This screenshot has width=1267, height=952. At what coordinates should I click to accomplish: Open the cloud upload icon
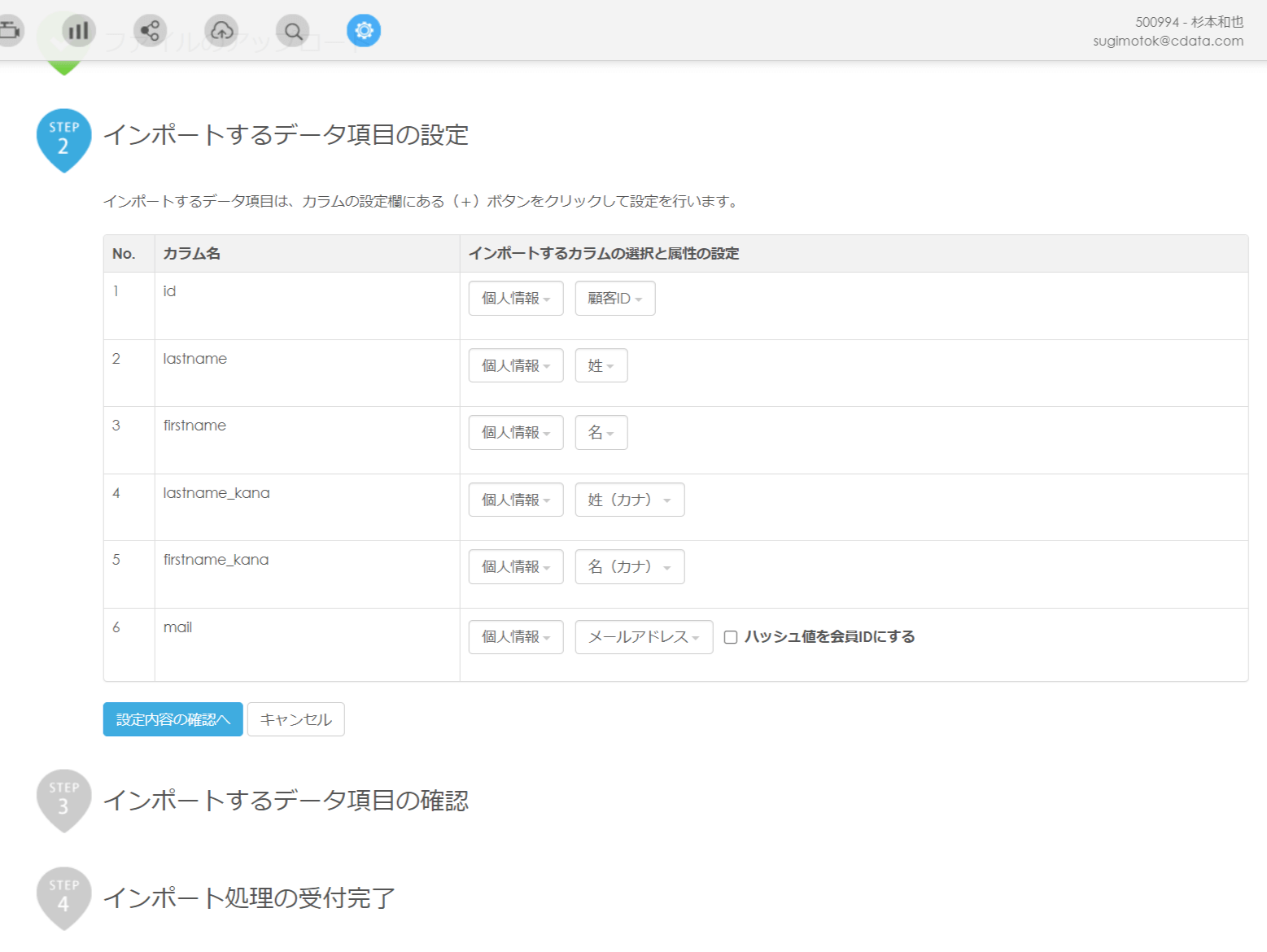[221, 31]
